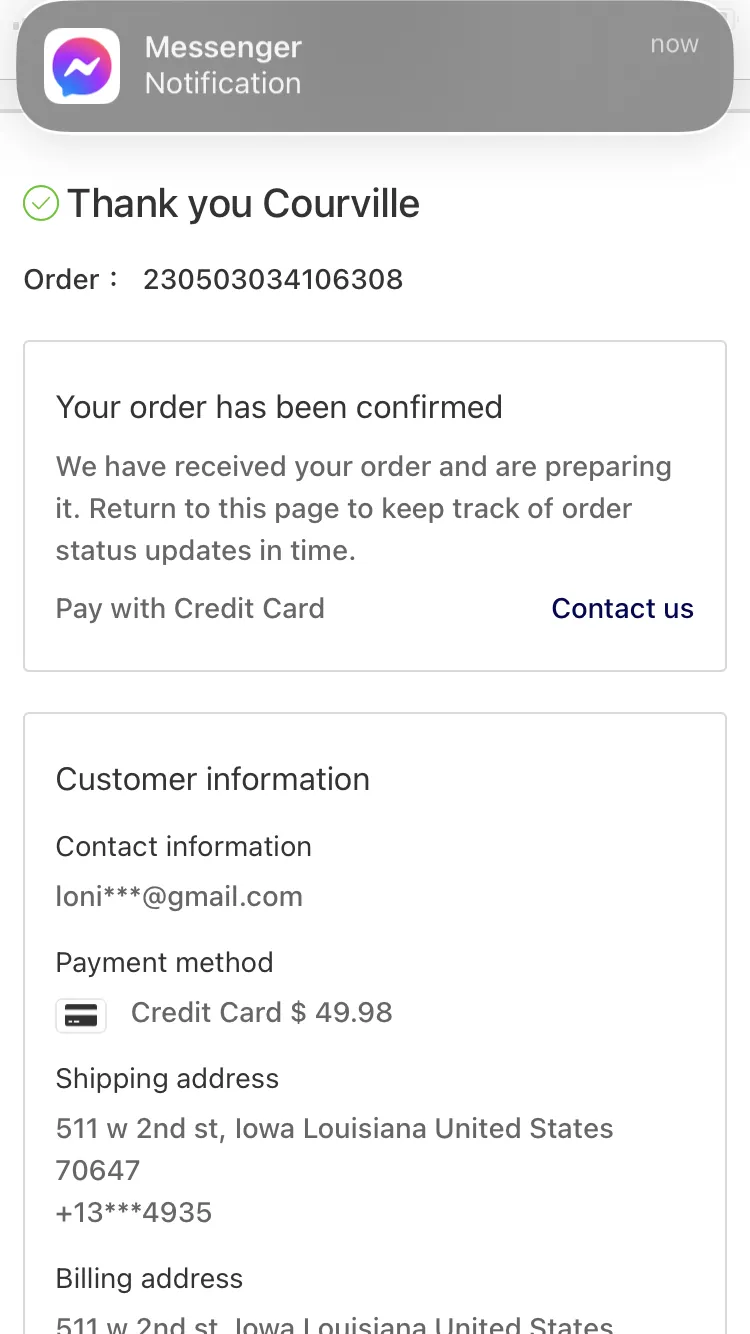The height and width of the screenshot is (1334, 750).
Task: Tap the Credit Card $ 49.98 amount
Action: click(262, 1012)
